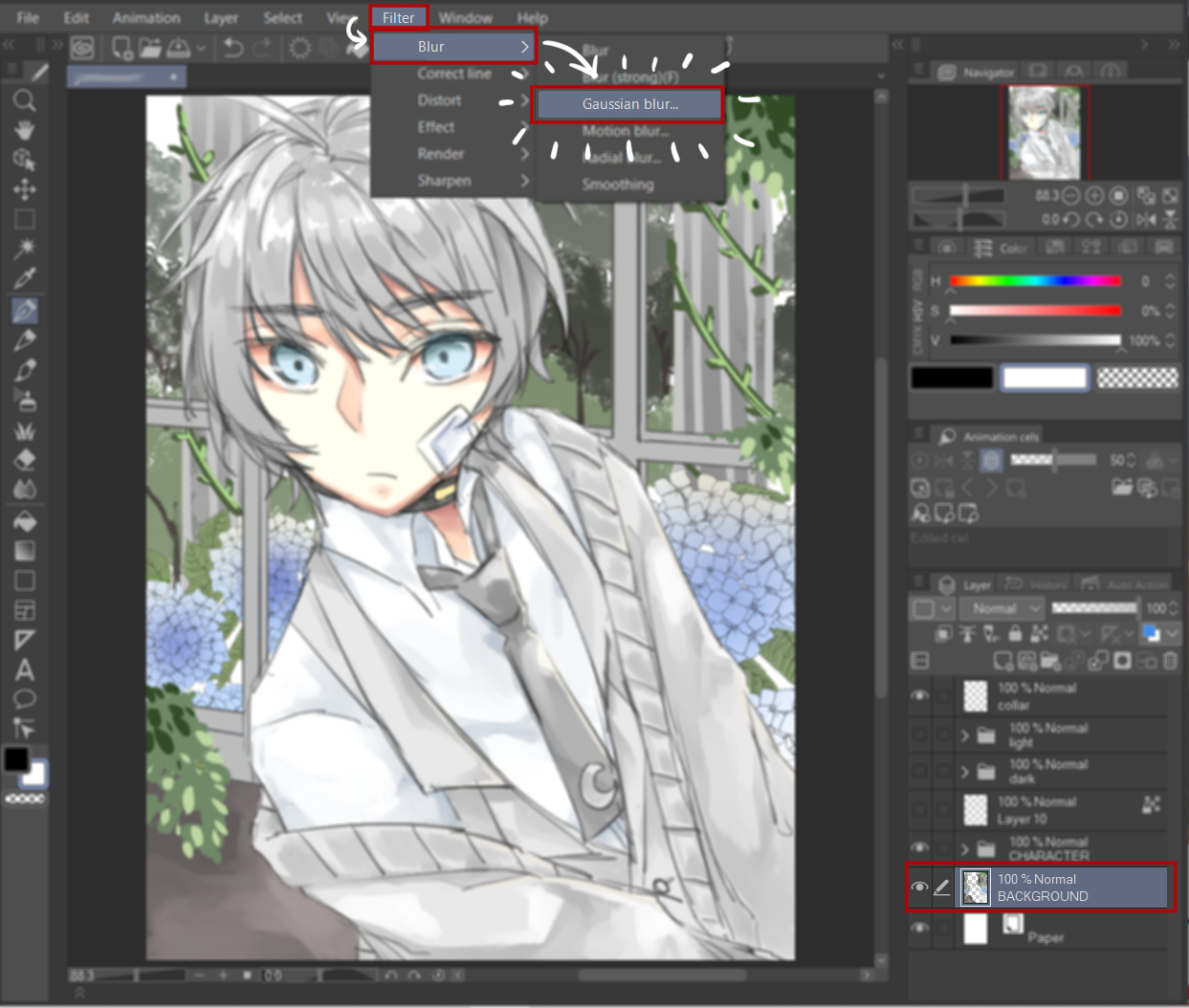The width and height of the screenshot is (1189, 1008).
Task: Hide the CHARACTER folder
Action: pyautogui.click(x=919, y=847)
